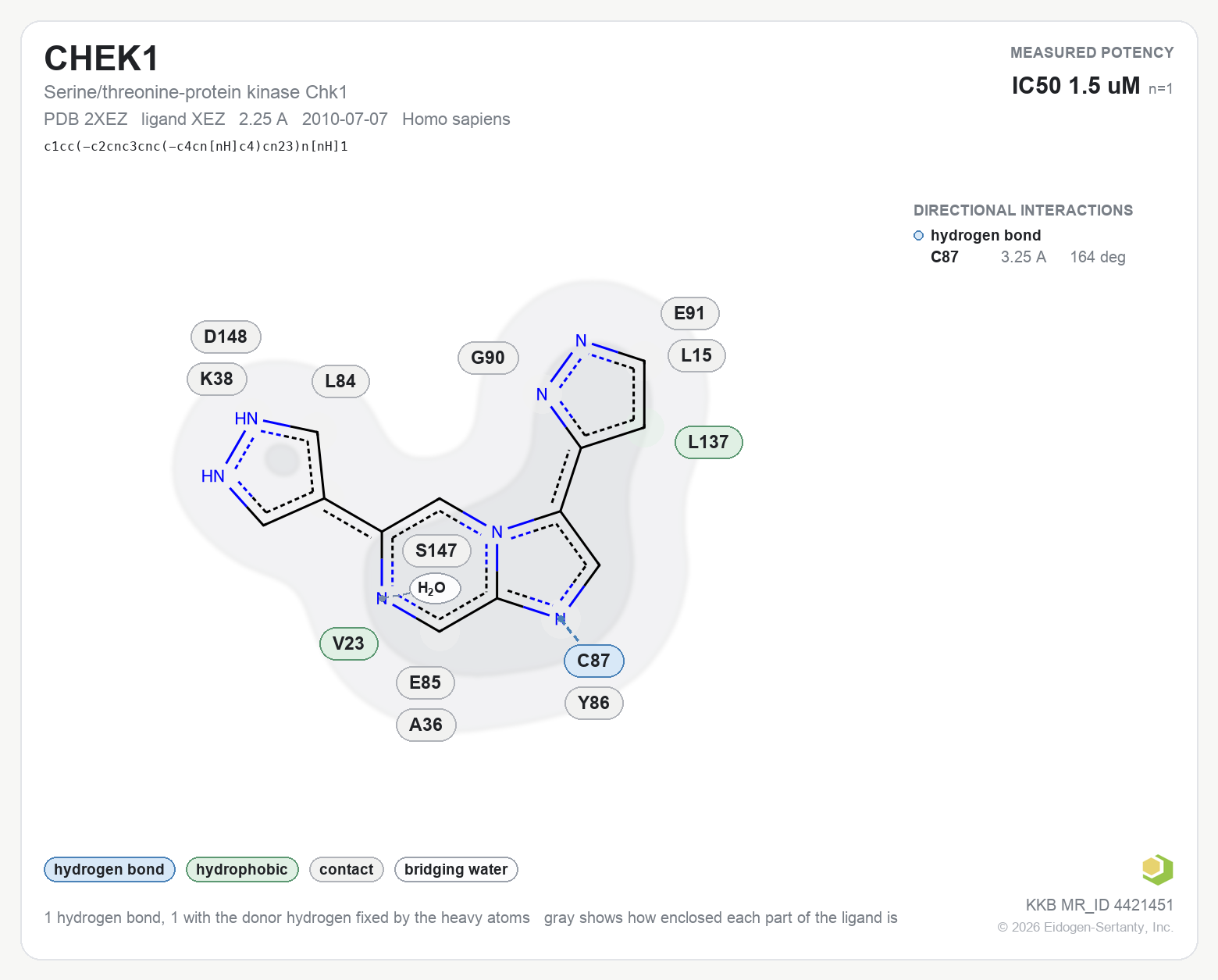Select the SMILES string line
Screen dimensions: 1218x980
[x=196, y=146]
